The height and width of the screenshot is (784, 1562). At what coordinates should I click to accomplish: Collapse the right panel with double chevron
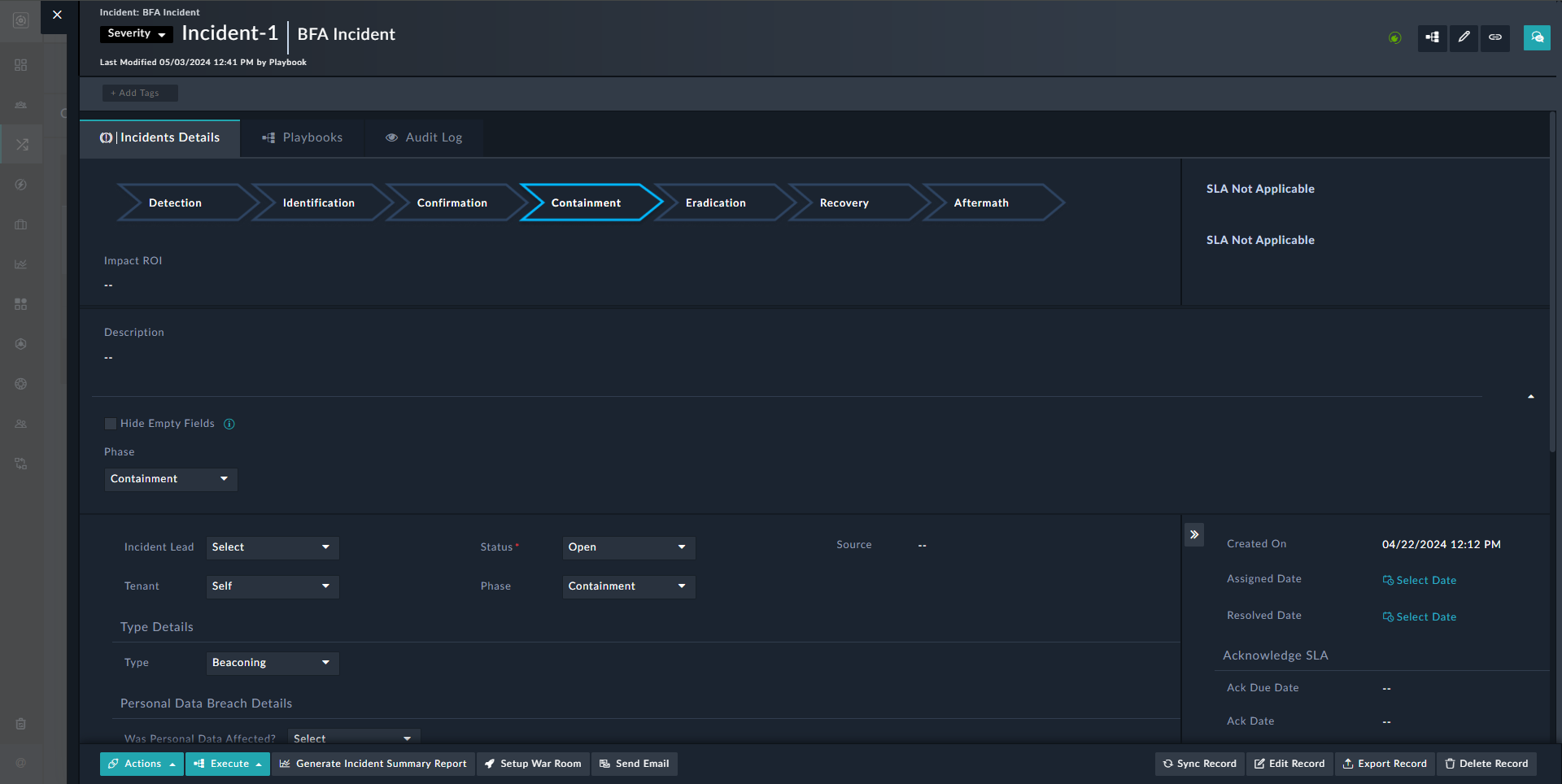[x=1194, y=534]
